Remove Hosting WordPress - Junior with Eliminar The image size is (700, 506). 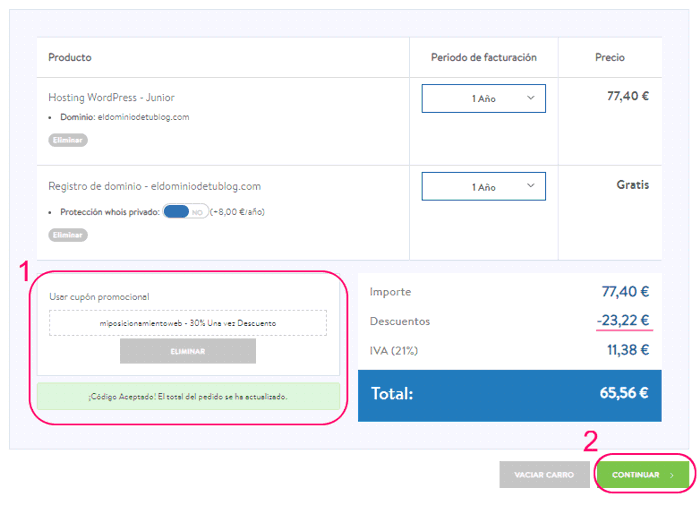[68, 140]
